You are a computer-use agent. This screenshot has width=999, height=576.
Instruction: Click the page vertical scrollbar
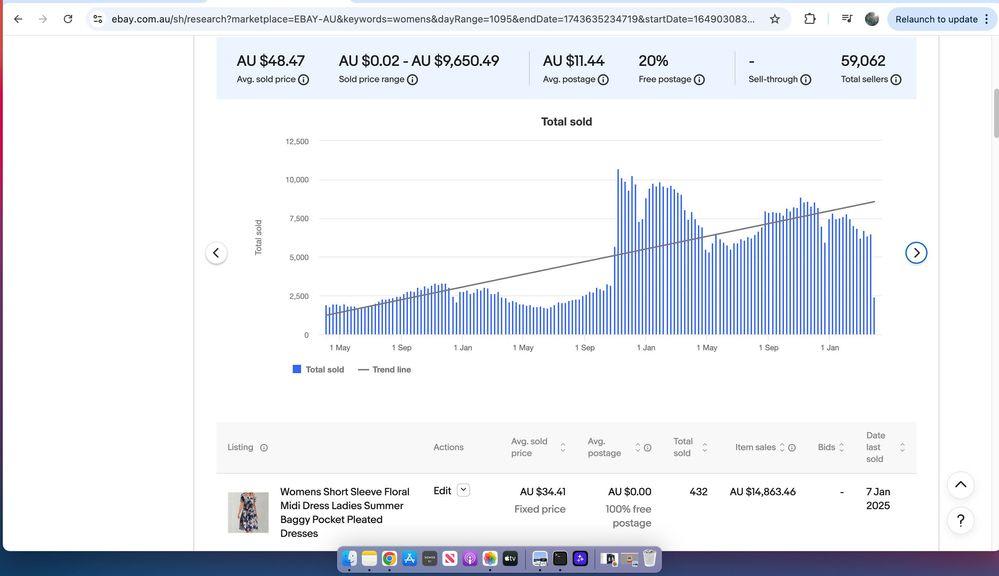coord(996,113)
